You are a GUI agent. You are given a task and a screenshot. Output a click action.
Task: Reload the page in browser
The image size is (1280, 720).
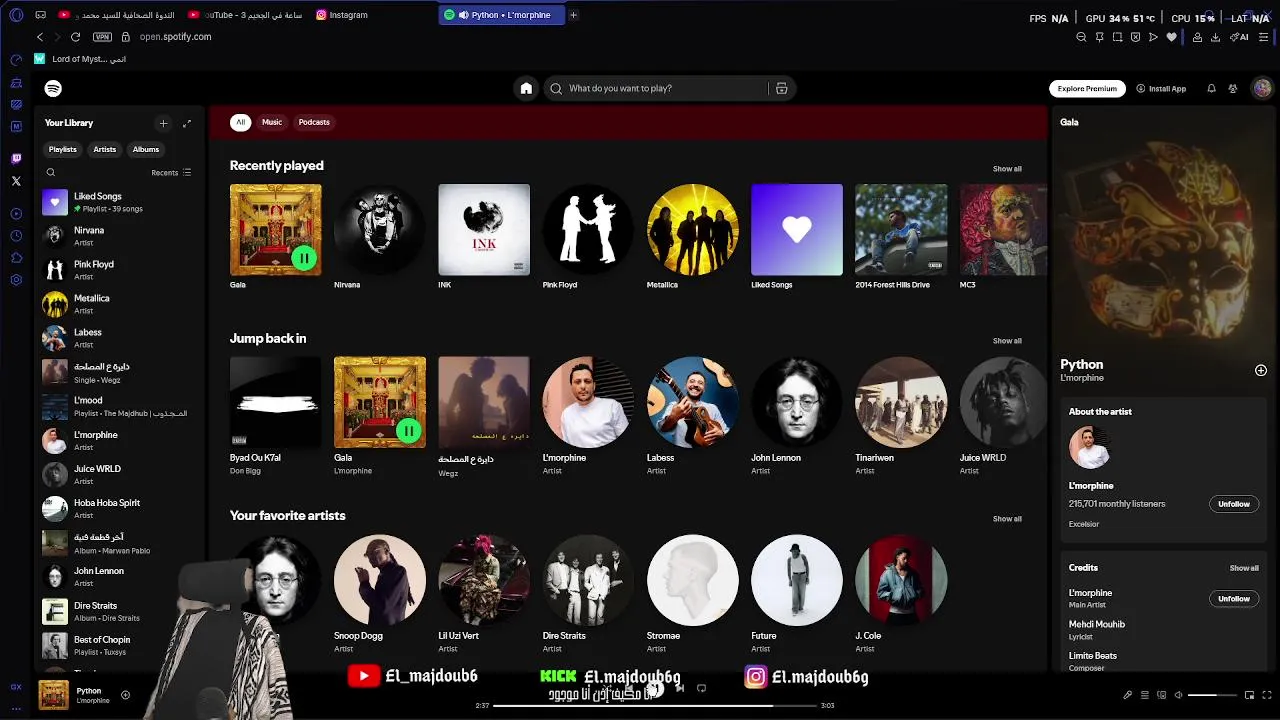tap(75, 37)
